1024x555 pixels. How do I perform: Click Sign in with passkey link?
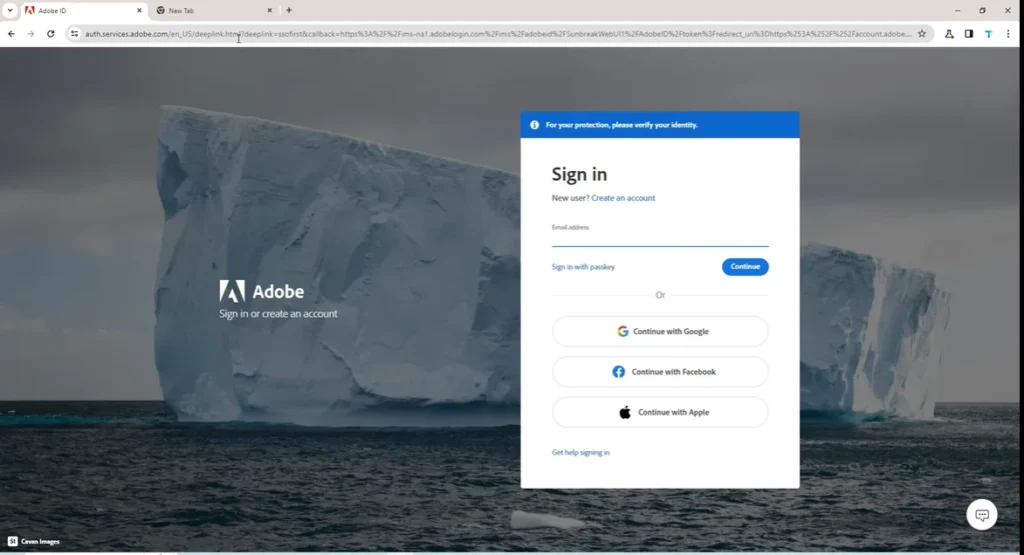tap(583, 267)
